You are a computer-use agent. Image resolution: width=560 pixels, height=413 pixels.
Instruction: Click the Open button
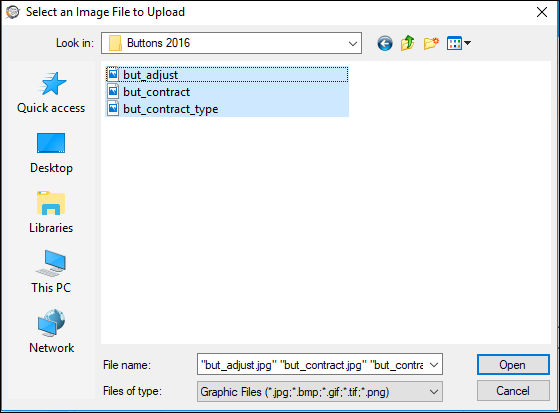click(513, 365)
